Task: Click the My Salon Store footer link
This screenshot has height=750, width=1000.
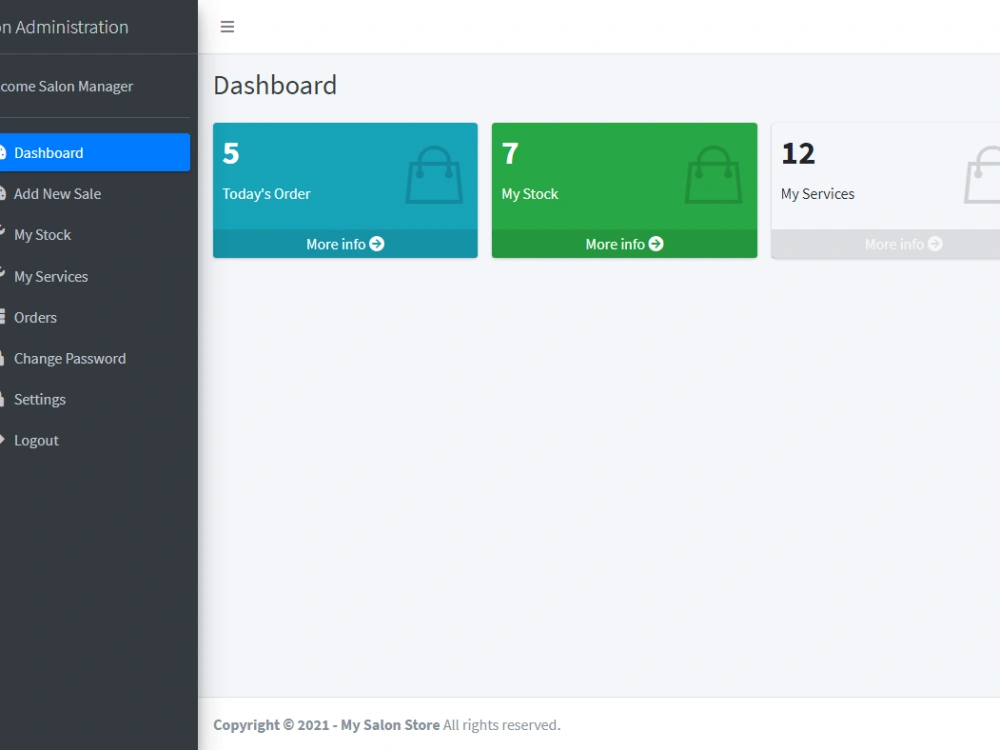Action: (390, 725)
